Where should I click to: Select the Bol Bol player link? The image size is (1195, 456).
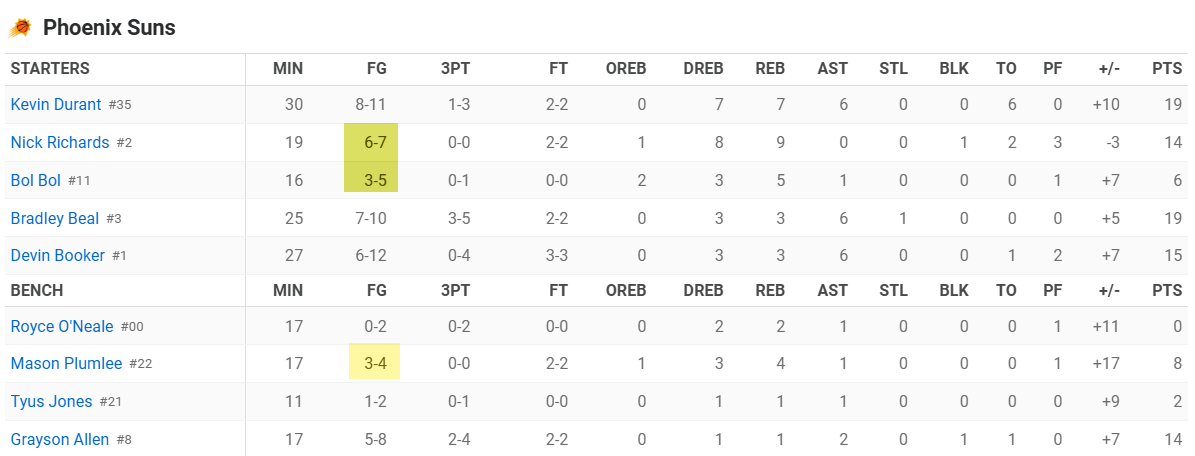pos(35,181)
